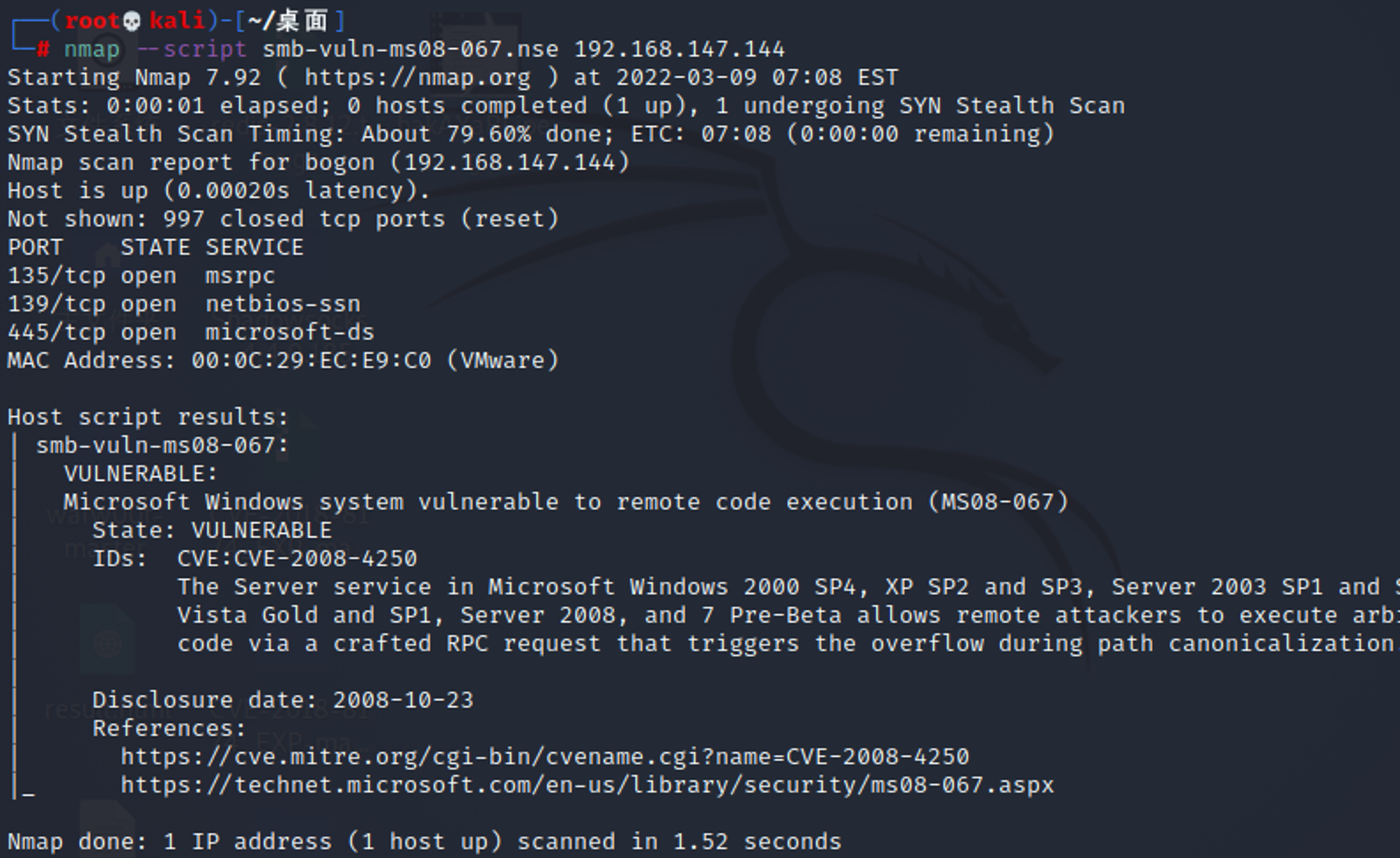Click the nmap command word

[92, 50]
